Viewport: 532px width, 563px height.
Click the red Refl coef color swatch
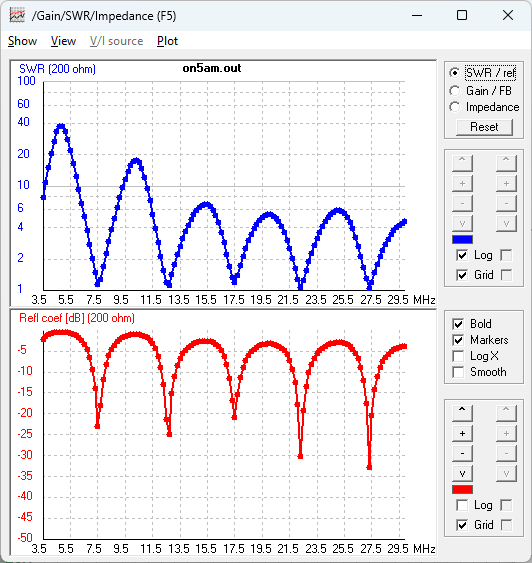point(462,489)
